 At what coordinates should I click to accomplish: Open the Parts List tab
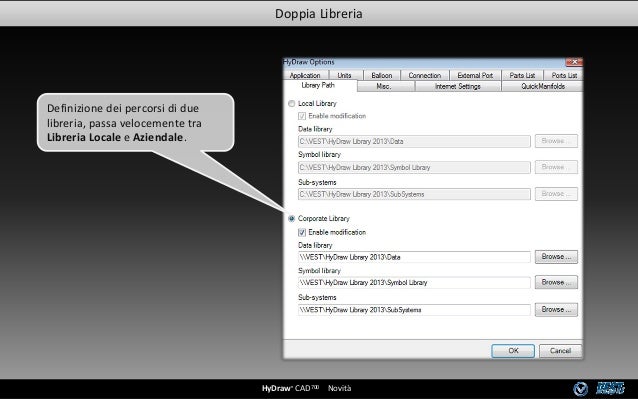click(x=522, y=75)
